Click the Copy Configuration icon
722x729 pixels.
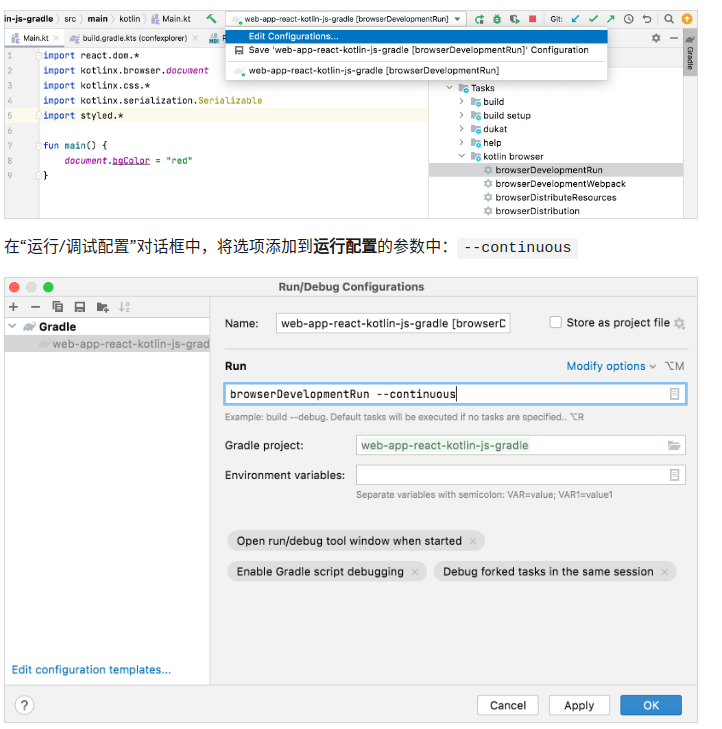click(58, 307)
